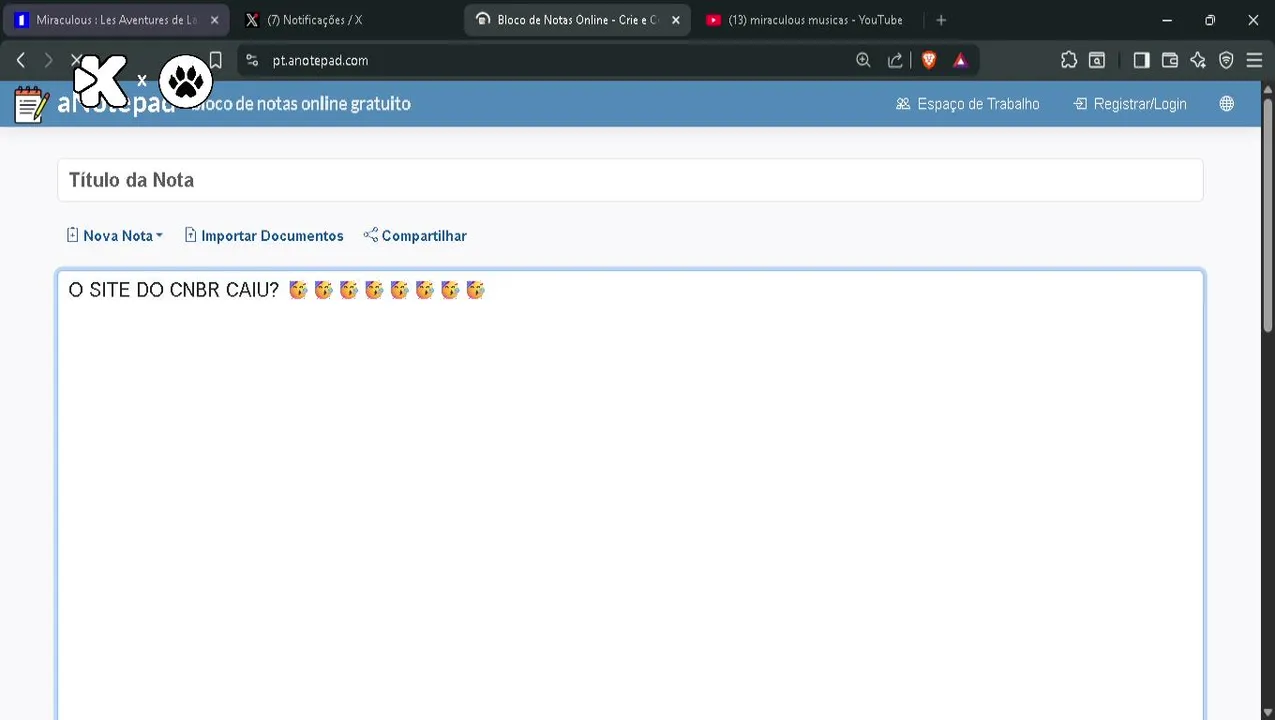Open the Brave Wallet icon

(x=1169, y=61)
